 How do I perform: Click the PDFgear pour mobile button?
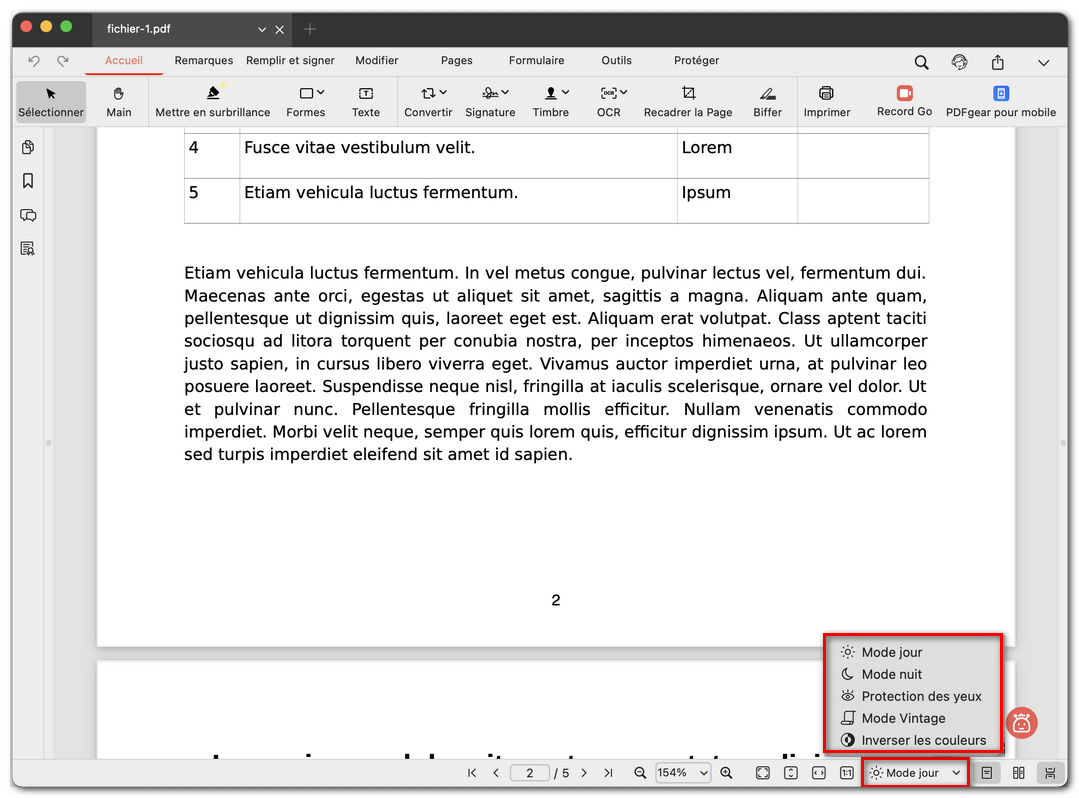pos(1001,101)
